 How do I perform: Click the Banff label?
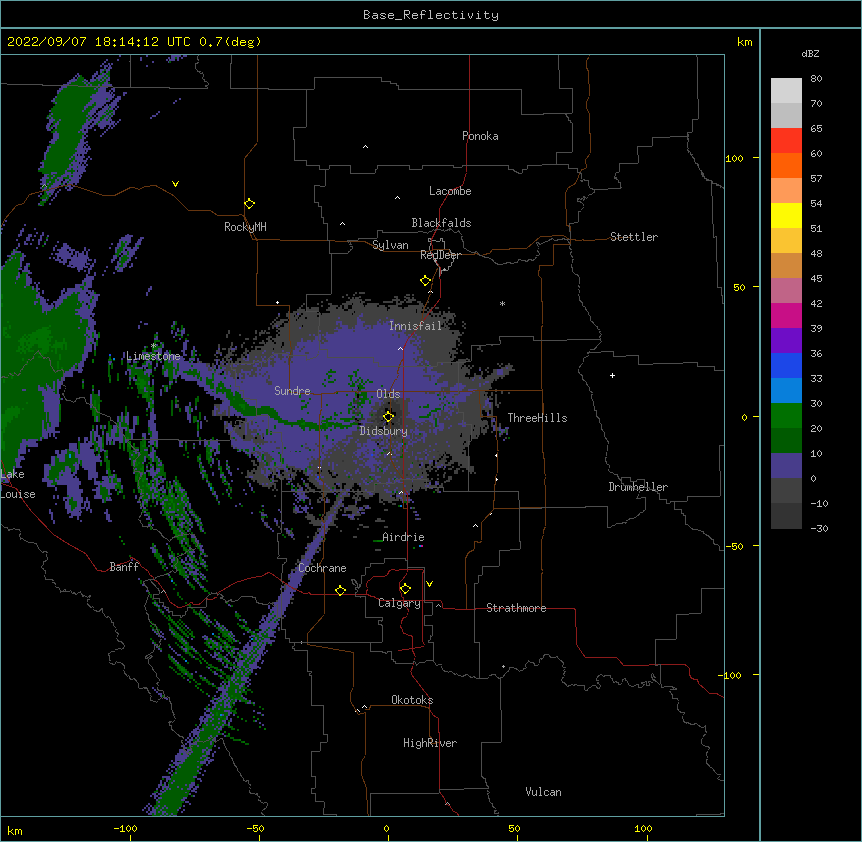pyautogui.click(x=124, y=567)
